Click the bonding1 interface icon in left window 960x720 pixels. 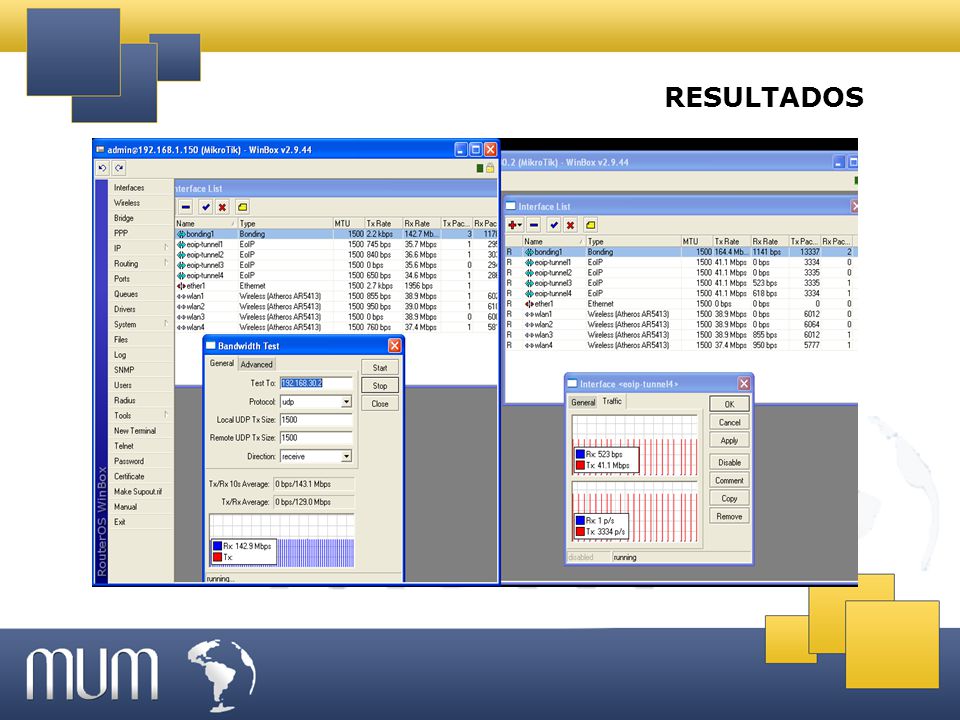(x=181, y=234)
